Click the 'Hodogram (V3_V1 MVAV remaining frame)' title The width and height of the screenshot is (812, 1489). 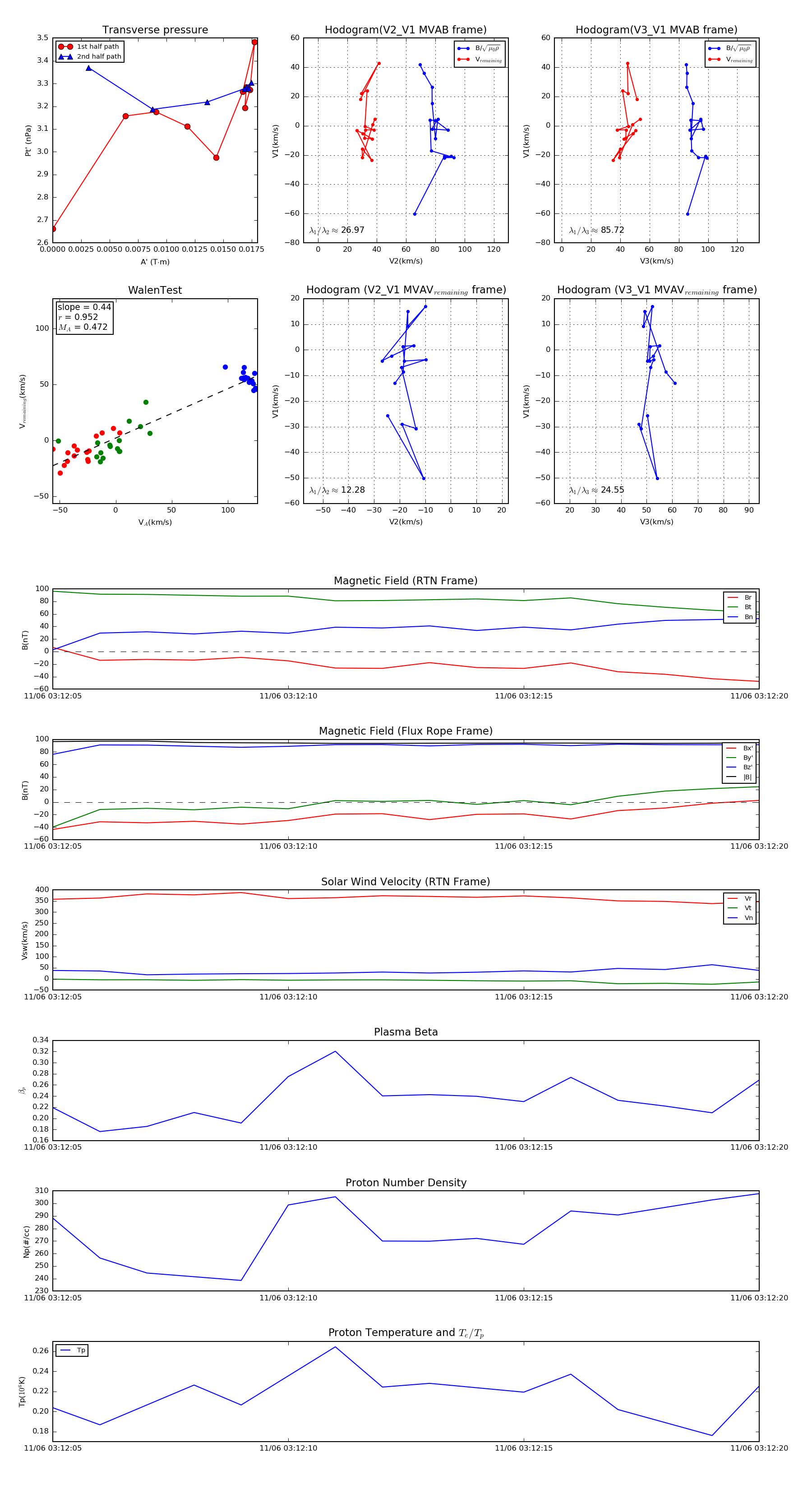pos(656,290)
